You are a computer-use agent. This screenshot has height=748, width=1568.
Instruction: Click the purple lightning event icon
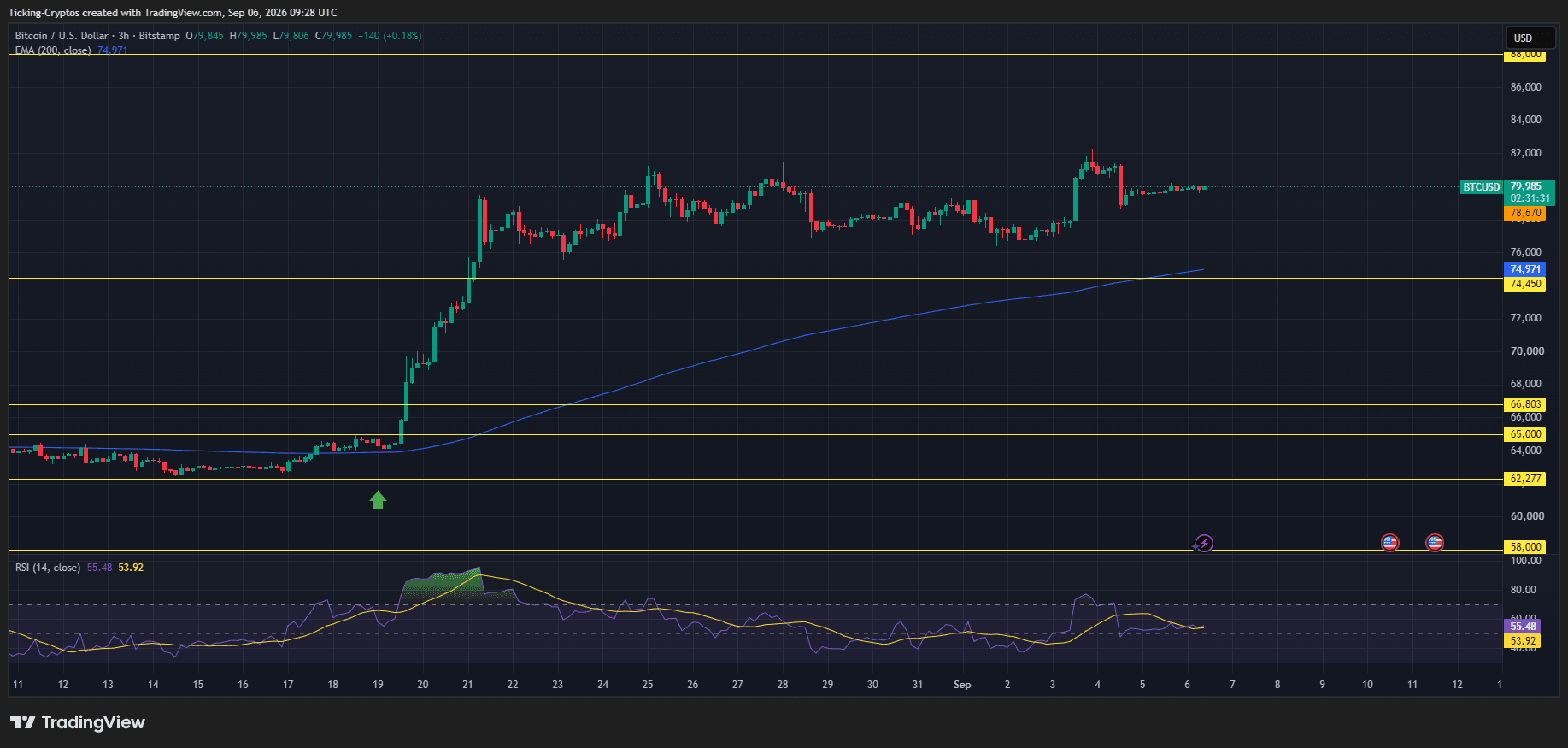pos(1203,543)
